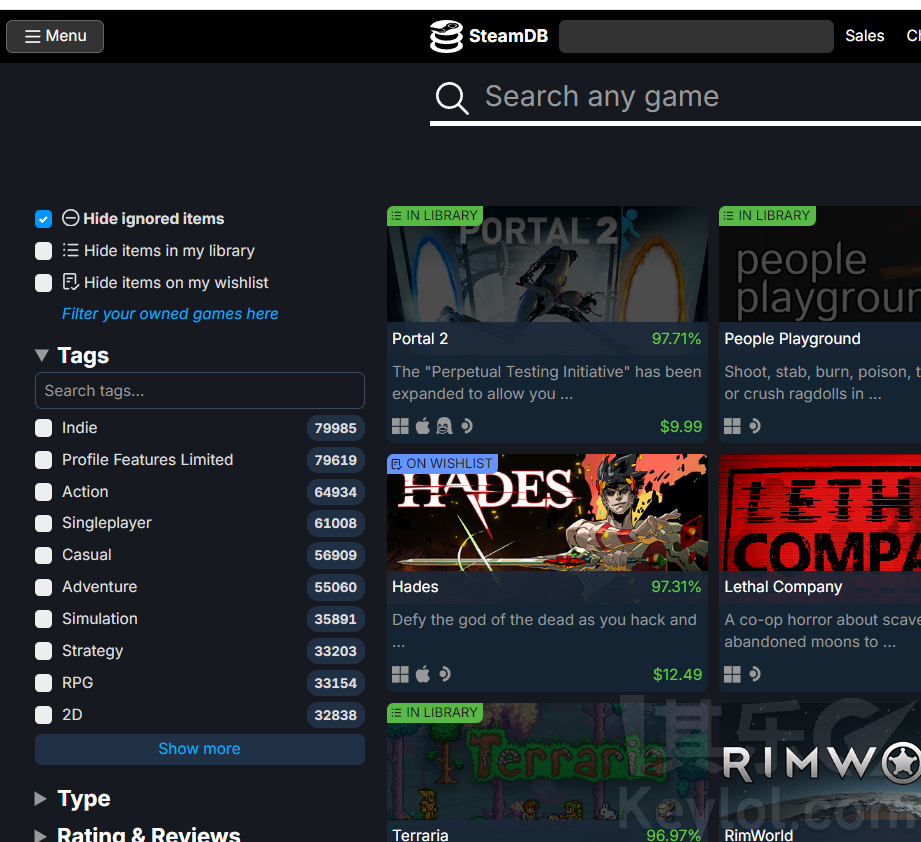Click the Windows icon on Hades card
This screenshot has height=842, width=921.
400,674
